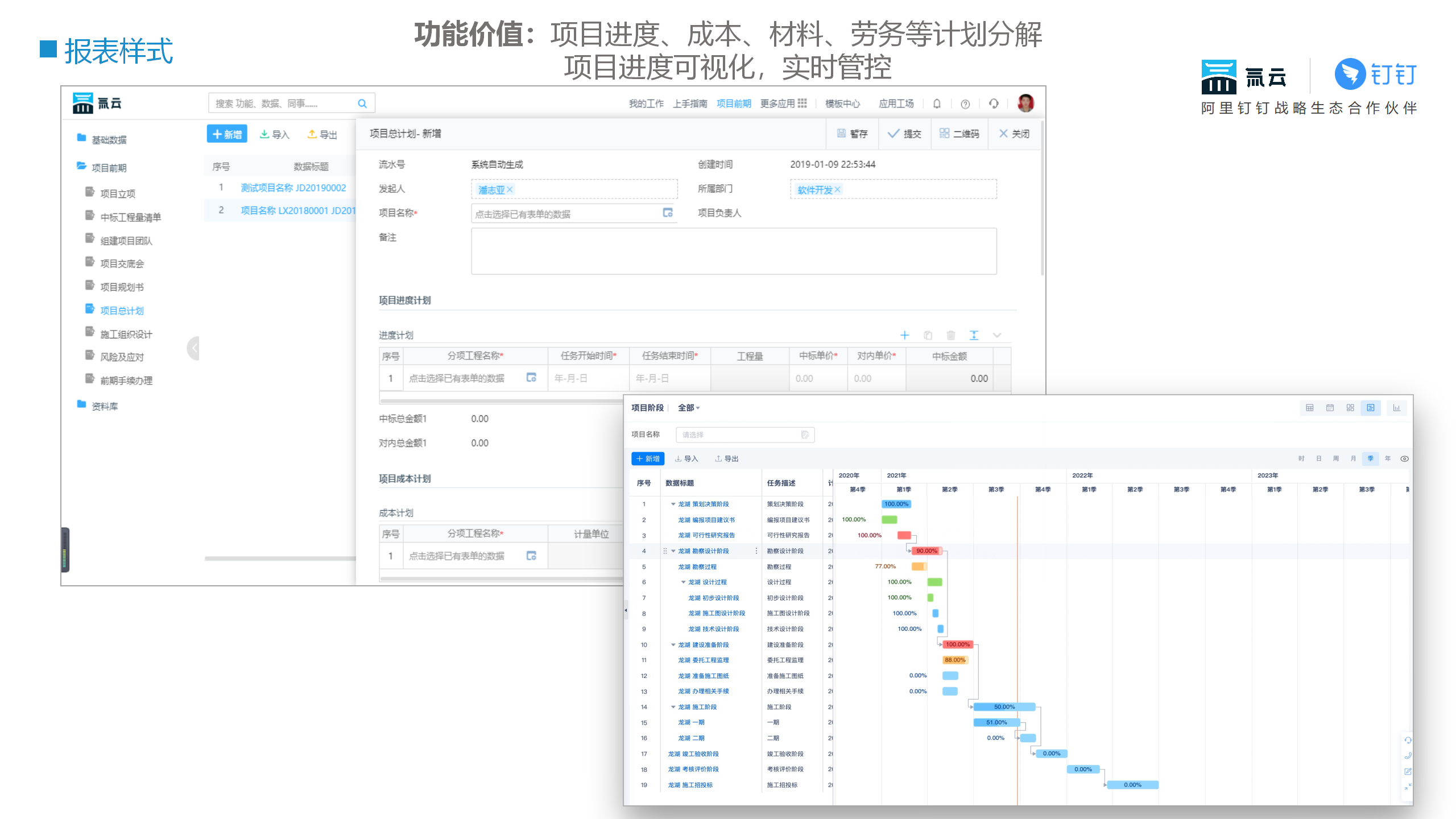Click row height icon in 进度计划 toolbar
1456x819 pixels.
(x=974, y=335)
